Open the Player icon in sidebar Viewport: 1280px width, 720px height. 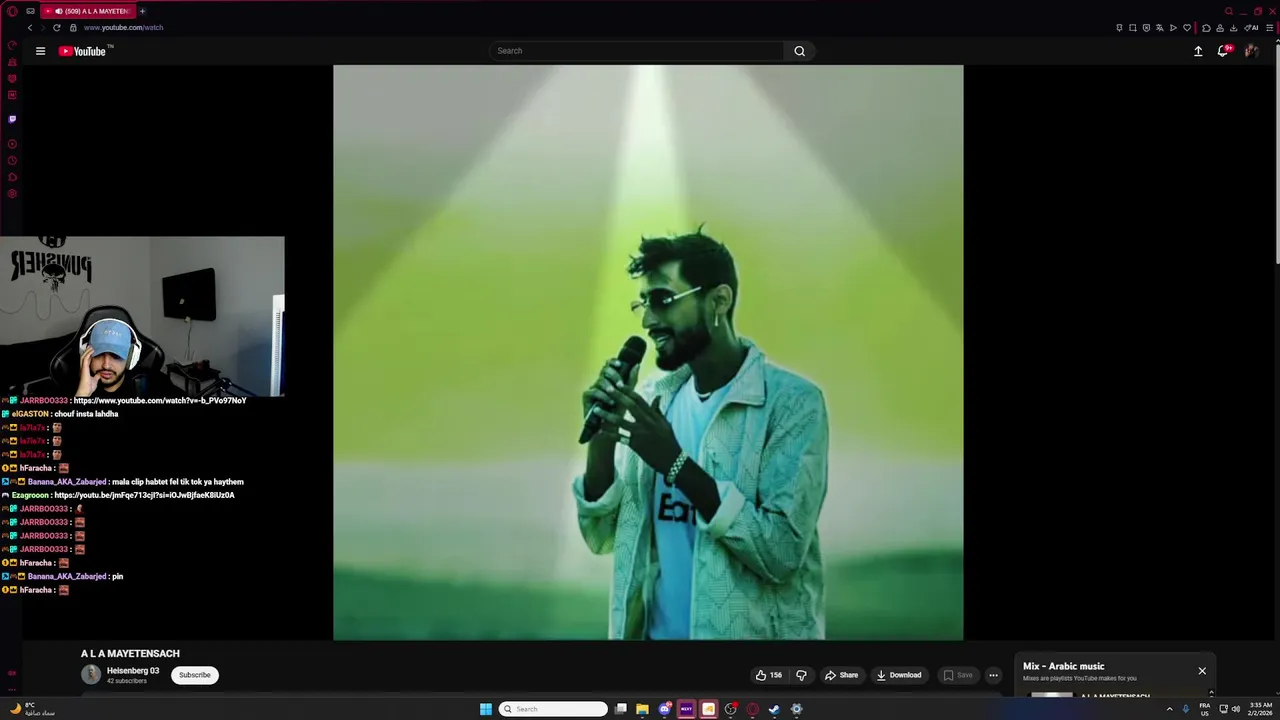12,144
